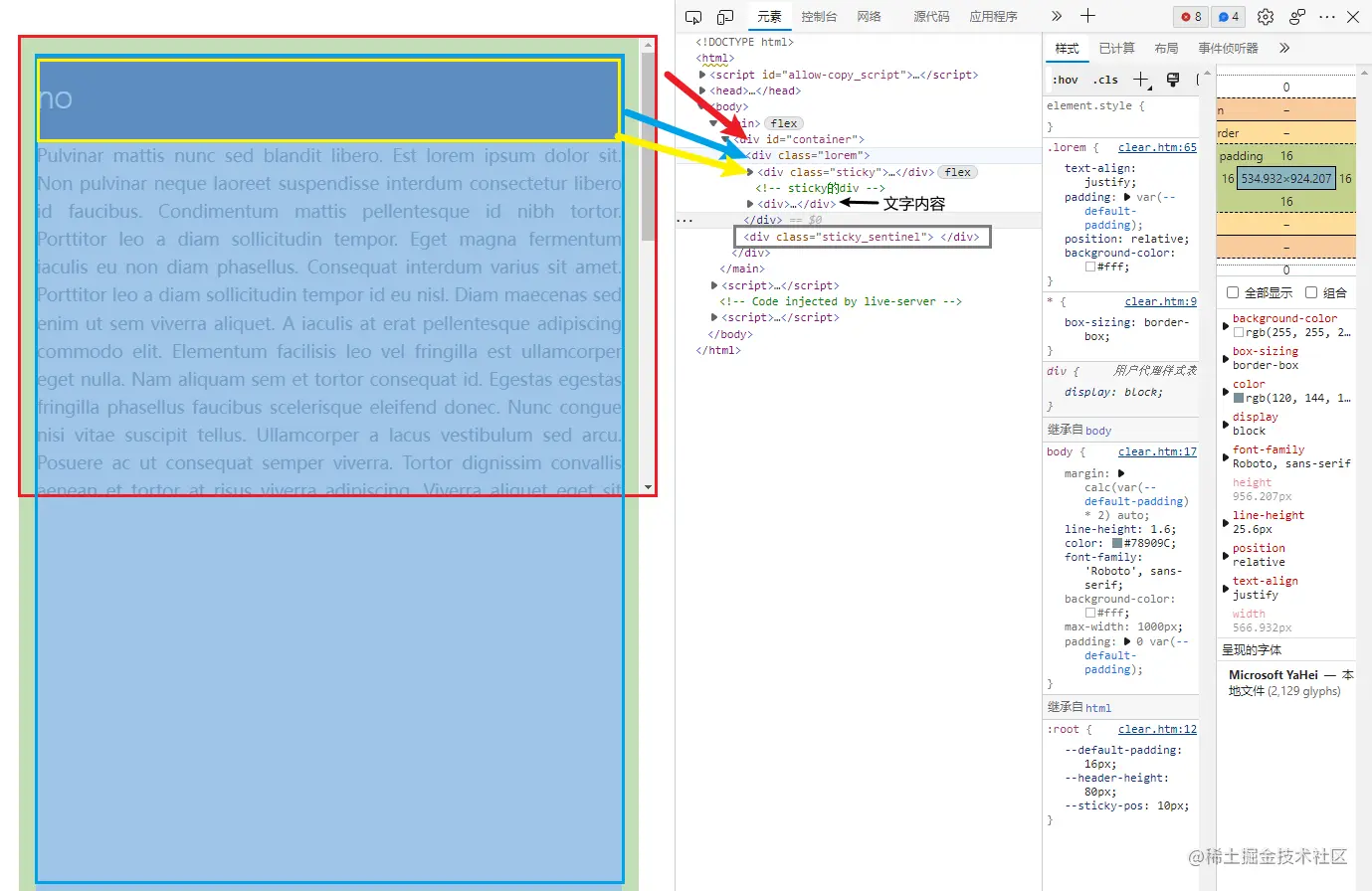The image size is (1372, 891).
Task: Expand computed font-family property
Action: [1225, 456]
